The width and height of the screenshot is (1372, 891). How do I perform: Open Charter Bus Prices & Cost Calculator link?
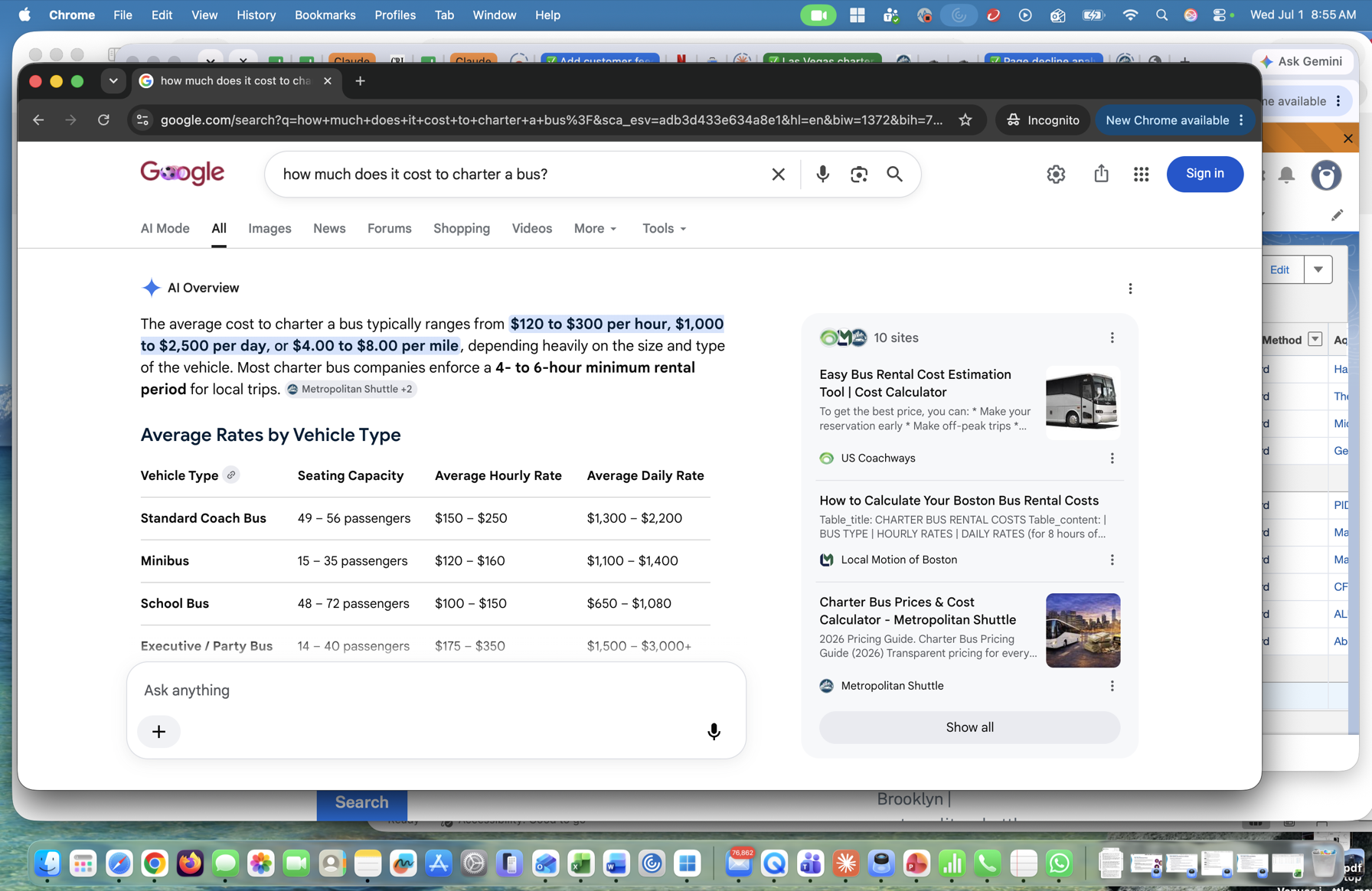pyautogui.click(x=917, y=611)
